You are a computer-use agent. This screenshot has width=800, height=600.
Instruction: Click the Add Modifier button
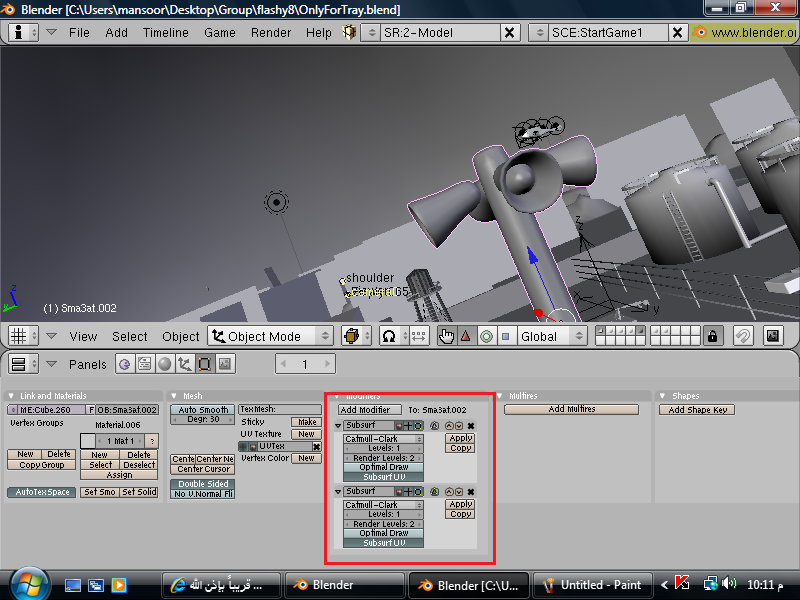tap(370, 410)
